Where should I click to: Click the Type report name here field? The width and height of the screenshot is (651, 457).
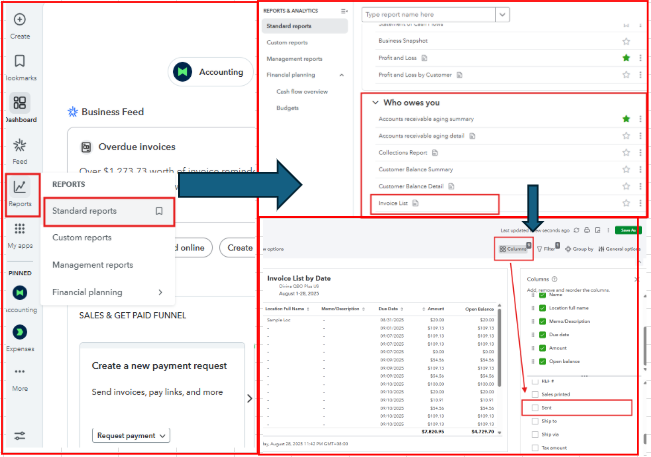tap(428, 15)
